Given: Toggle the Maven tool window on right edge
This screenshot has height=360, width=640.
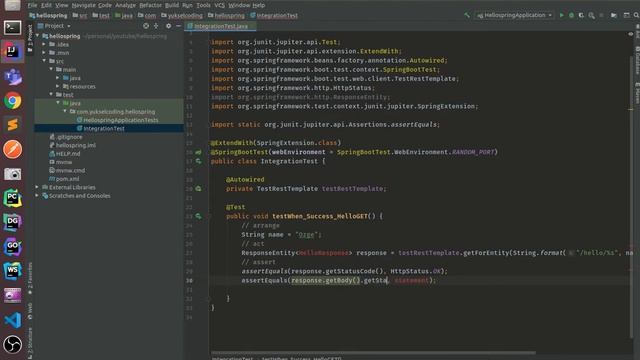Looking at the screenshot, I should tap(637, 93).
